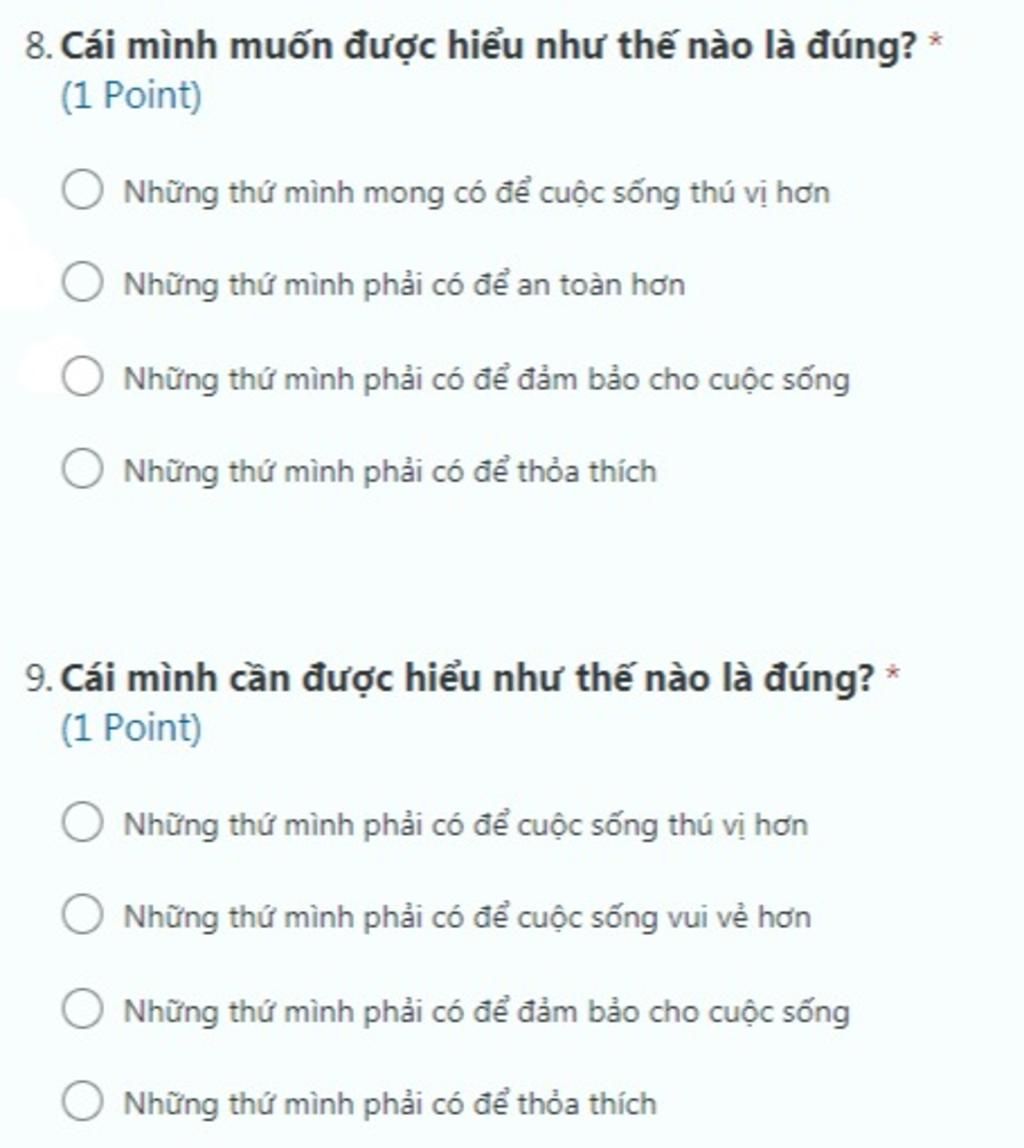Click heading 'Cái mình muốn được hiểu như thế nào là đúng?'
This screenshot has height=1148, width=1024.
(x=488, y=46)
